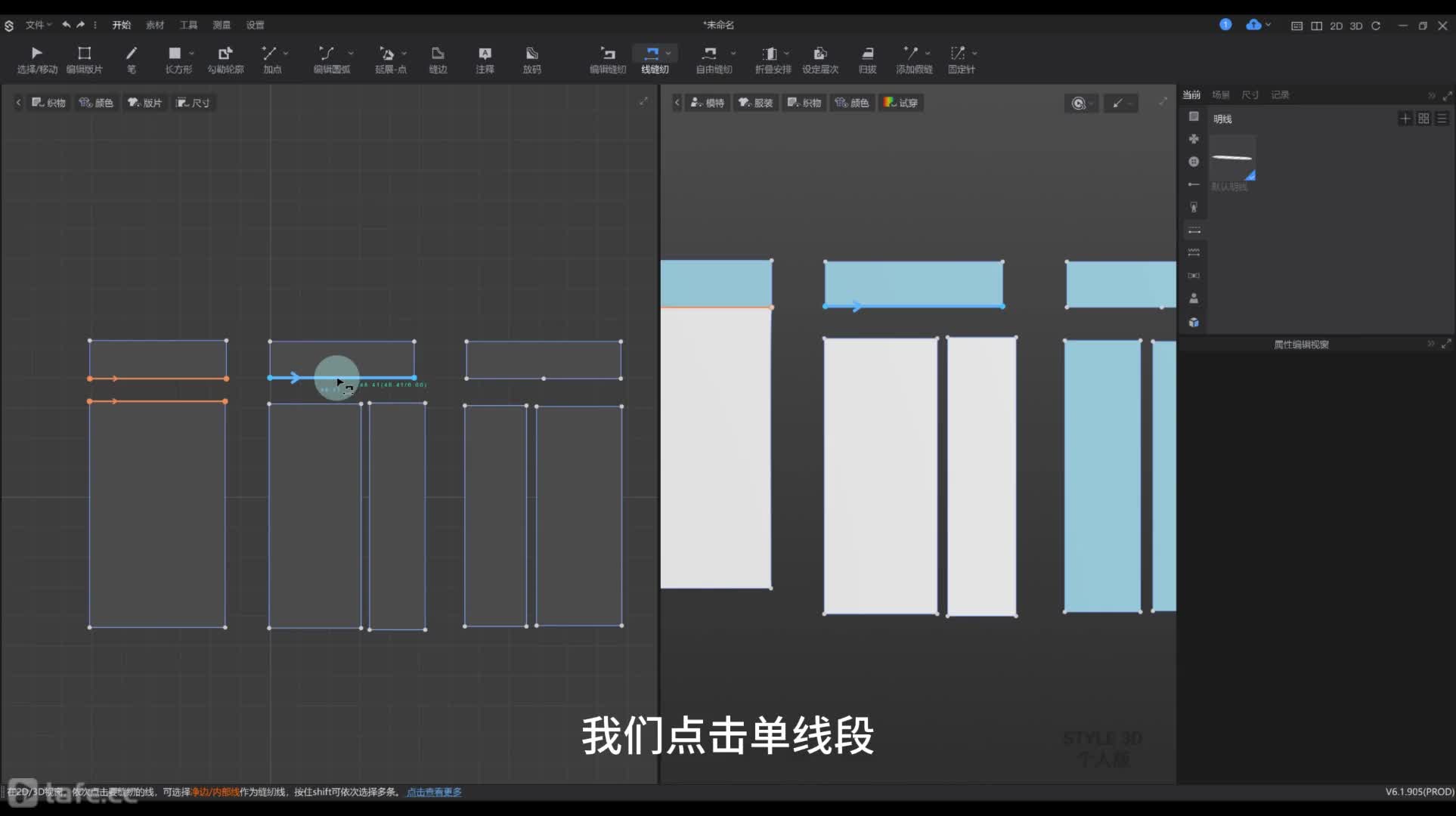Select the 线缝纫 (segment sewing) tool
Image resolution: width=1456 pixels, height=816 pixels.
[653, 60]
